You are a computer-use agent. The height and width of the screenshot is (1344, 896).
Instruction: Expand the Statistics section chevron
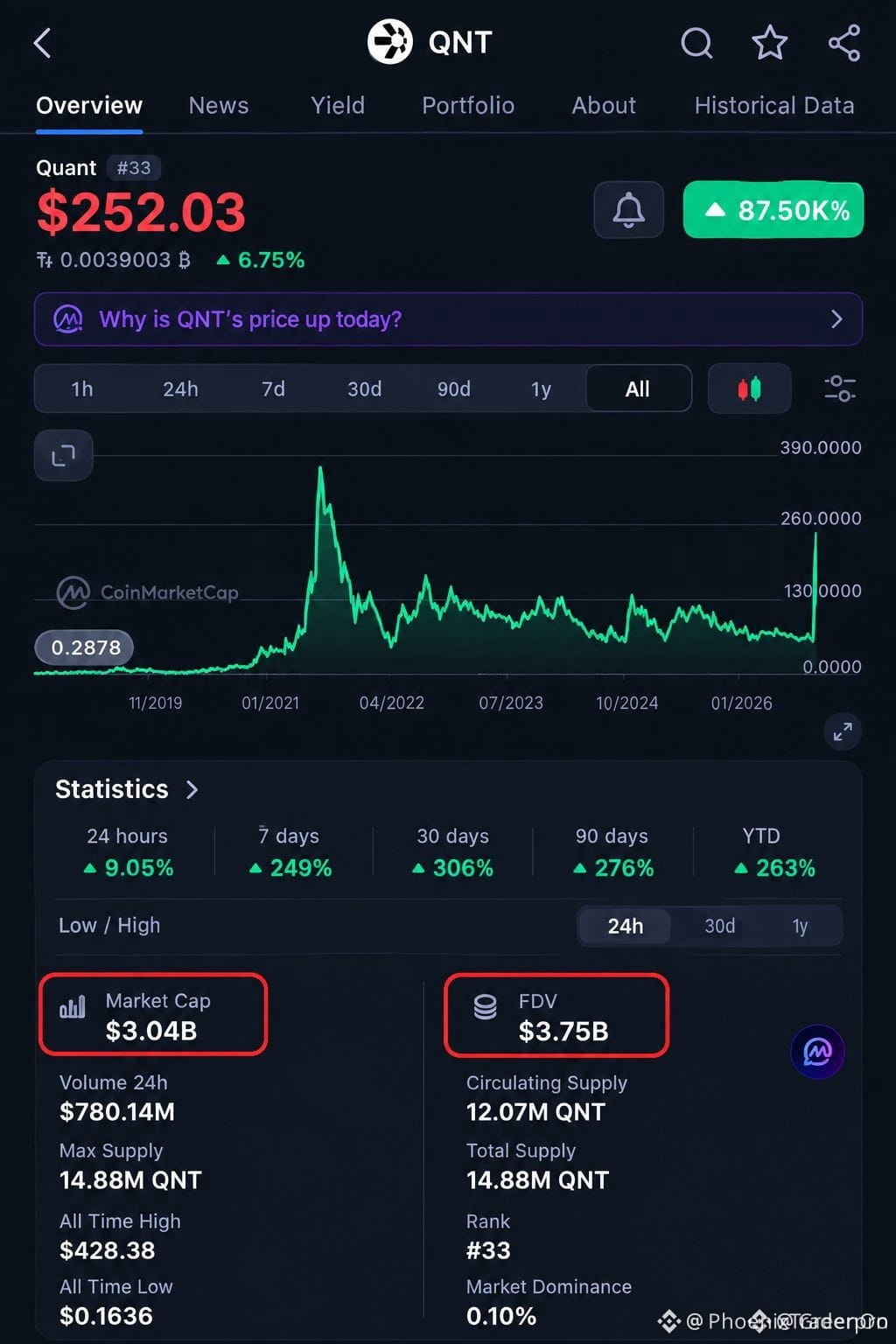(x=192, y=789)
